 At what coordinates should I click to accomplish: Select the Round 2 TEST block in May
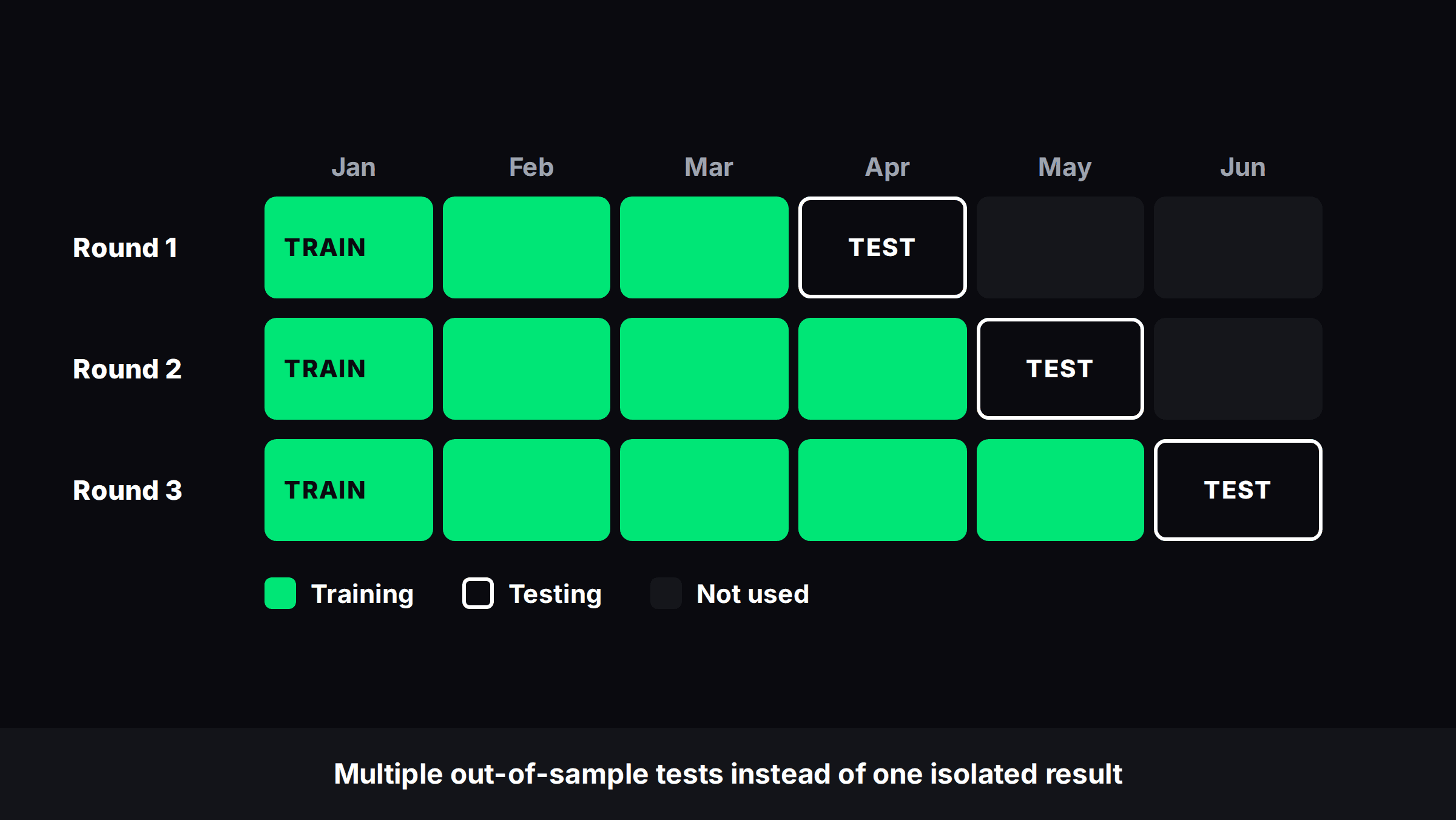pos(1060,369)
